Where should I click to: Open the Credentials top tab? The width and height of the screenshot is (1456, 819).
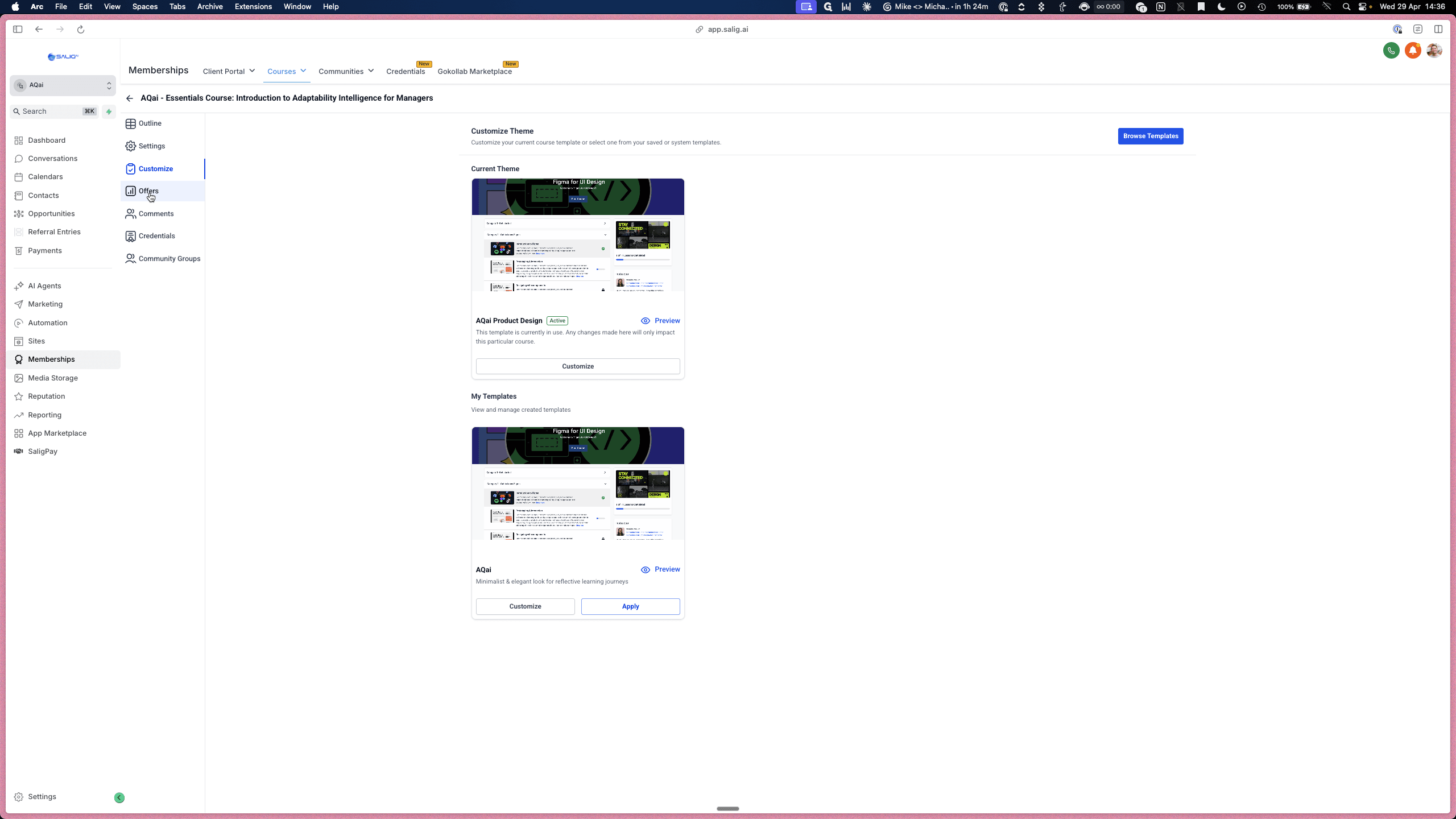point(406,71)
